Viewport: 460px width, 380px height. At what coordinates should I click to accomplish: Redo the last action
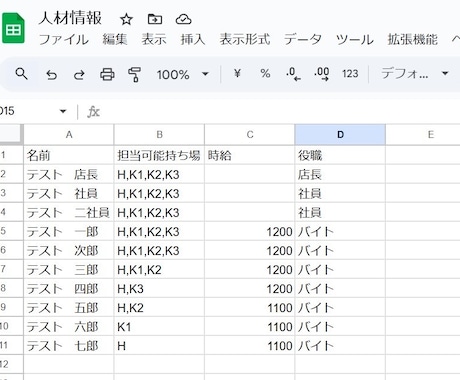tap(79, 74)
